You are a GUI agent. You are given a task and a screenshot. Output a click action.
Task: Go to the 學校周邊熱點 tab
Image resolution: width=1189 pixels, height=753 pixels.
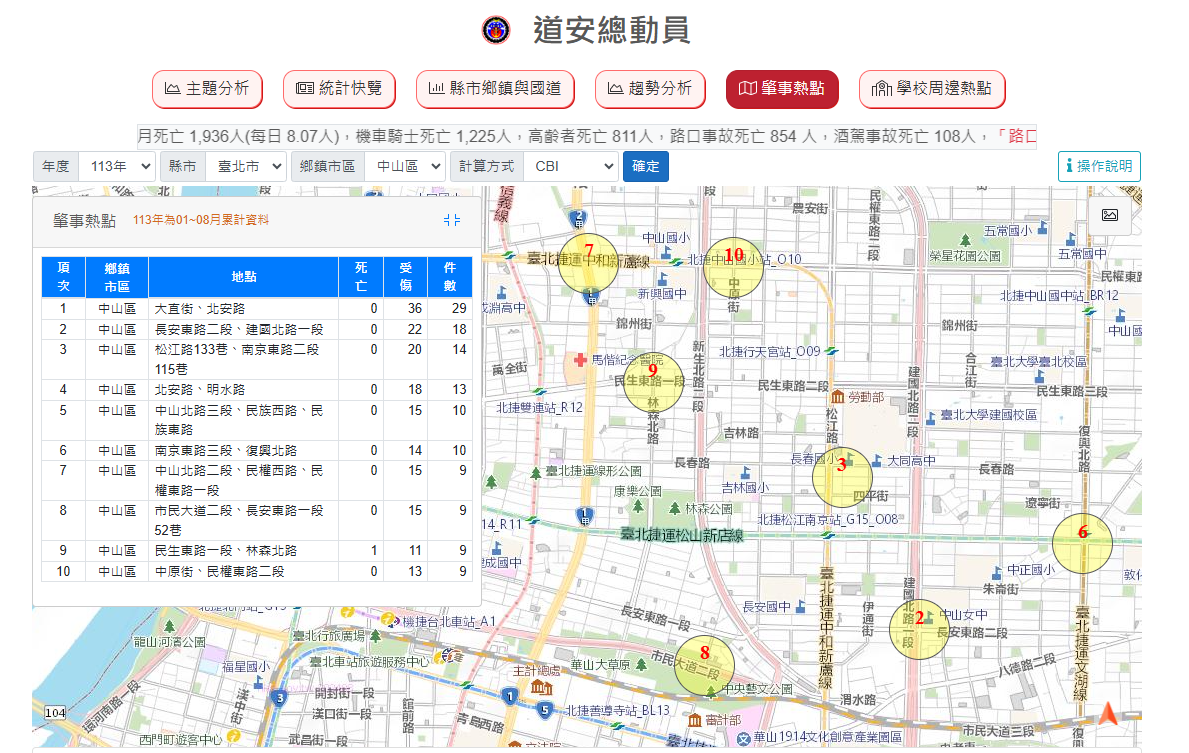point(931,89)
